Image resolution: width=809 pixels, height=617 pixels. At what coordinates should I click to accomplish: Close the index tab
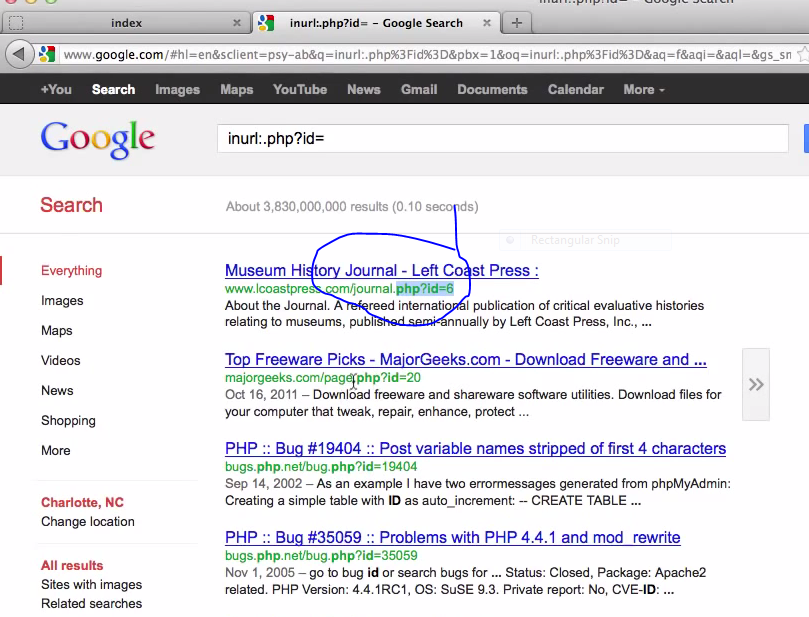pyautogui.click(x=236, y=23)
